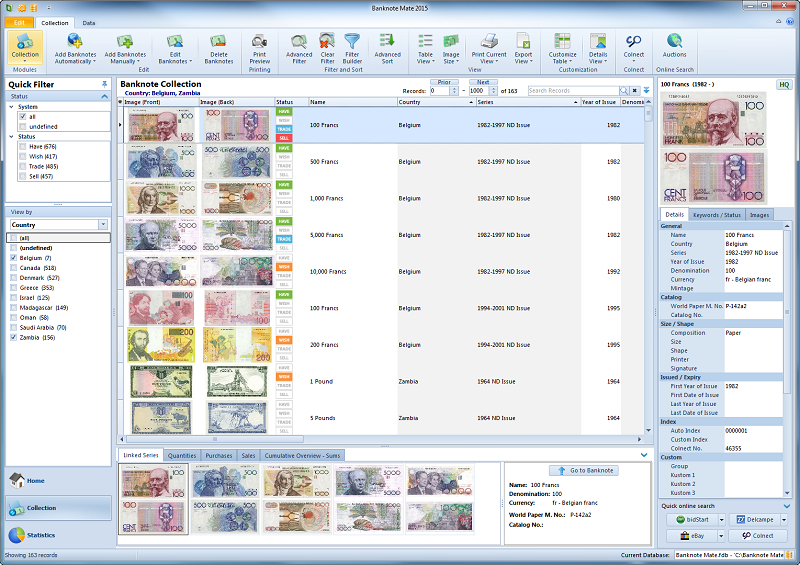Collapse the linked series bottom panel
Viewport: 800px width, 565px height.
[x=644, y=455]
